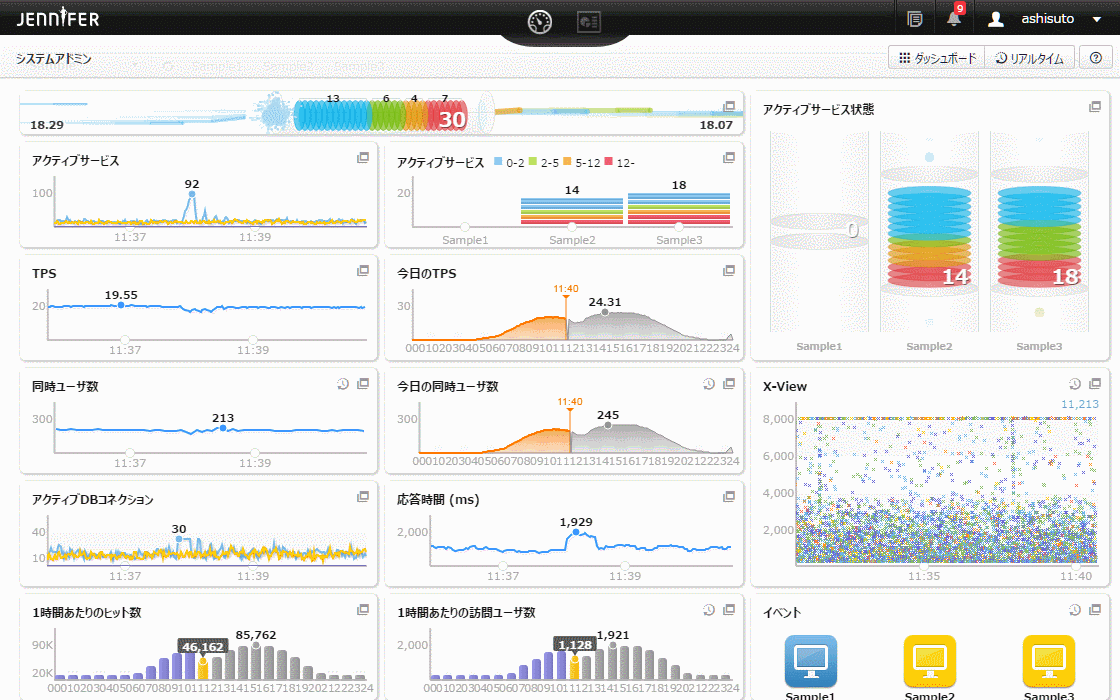Open help via the question mark button

(x=1096, y=58)
